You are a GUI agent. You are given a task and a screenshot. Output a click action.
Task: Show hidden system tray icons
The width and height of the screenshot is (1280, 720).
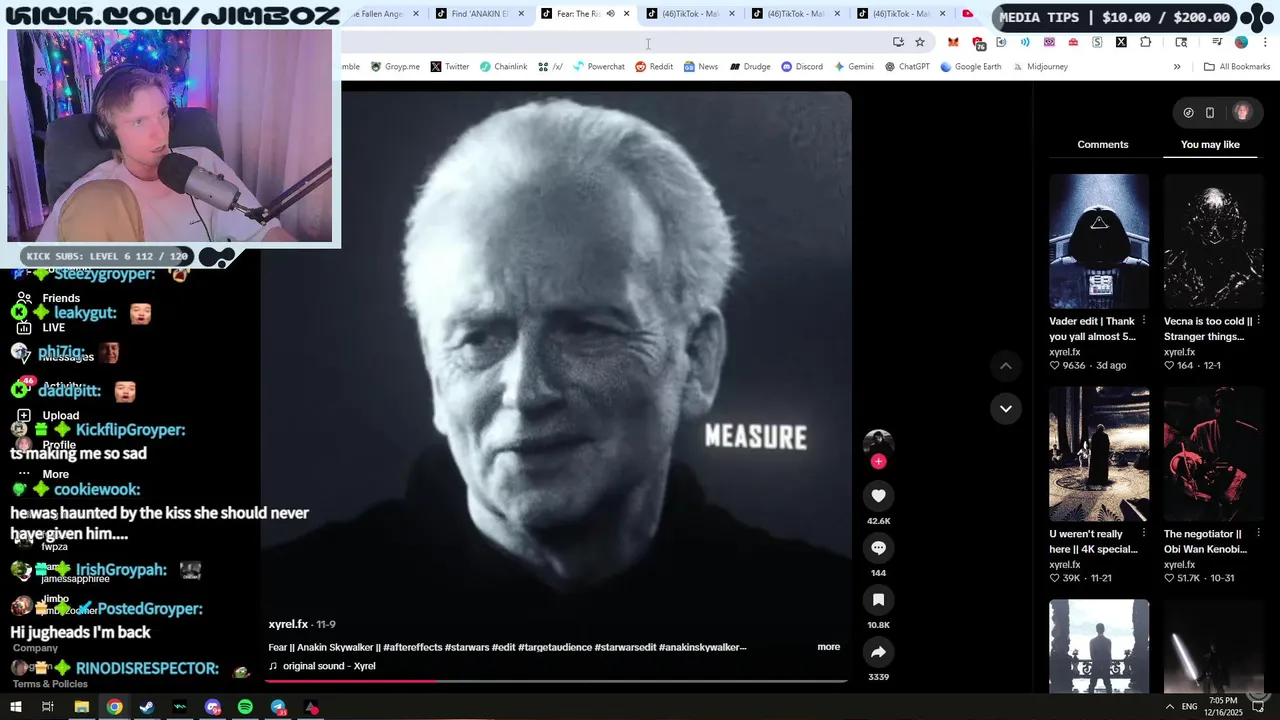tap(1169, 706)
